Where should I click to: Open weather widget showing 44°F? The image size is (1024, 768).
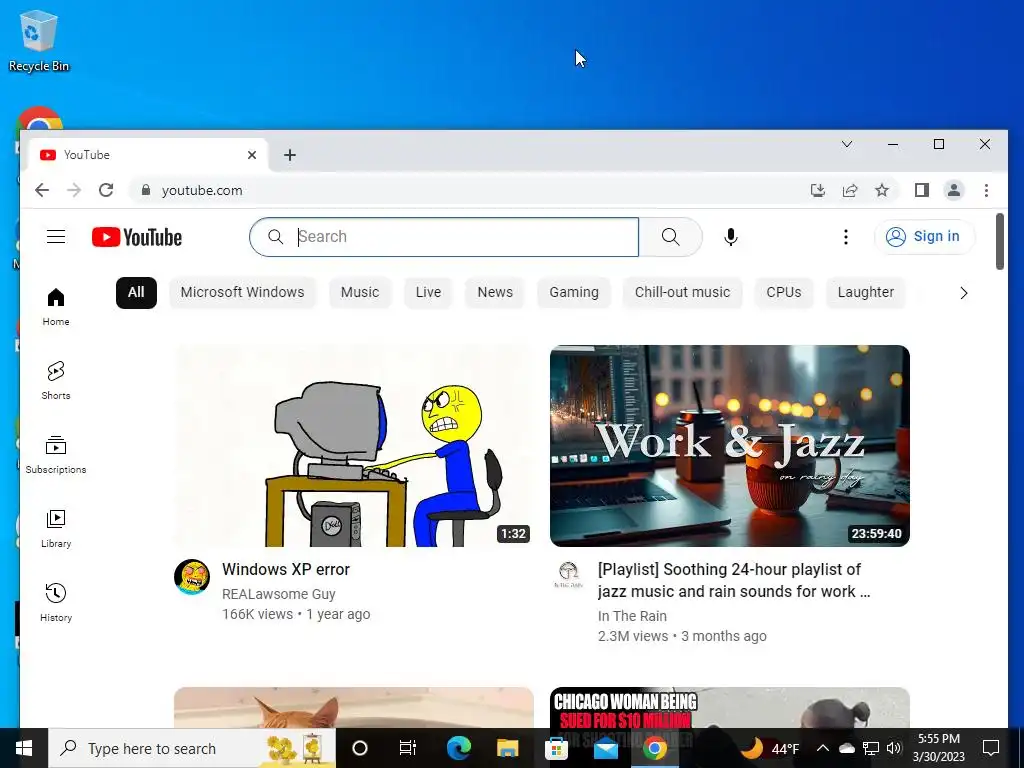[x=771, y=748]
